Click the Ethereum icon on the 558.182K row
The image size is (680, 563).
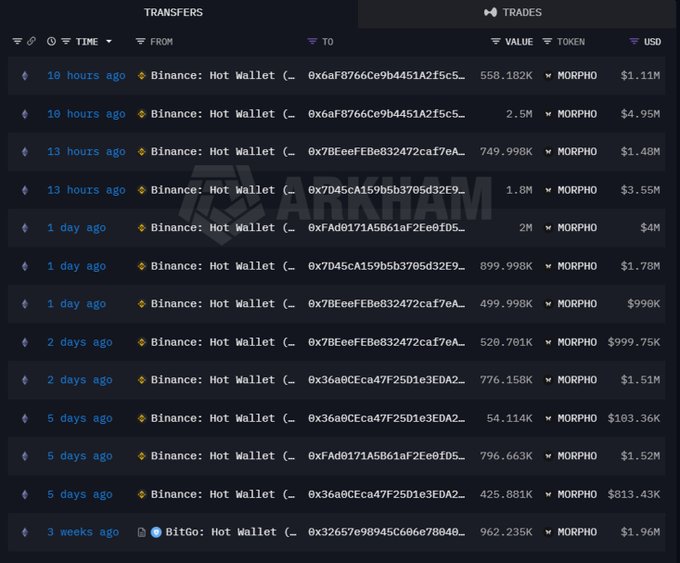tap(25, 76)
